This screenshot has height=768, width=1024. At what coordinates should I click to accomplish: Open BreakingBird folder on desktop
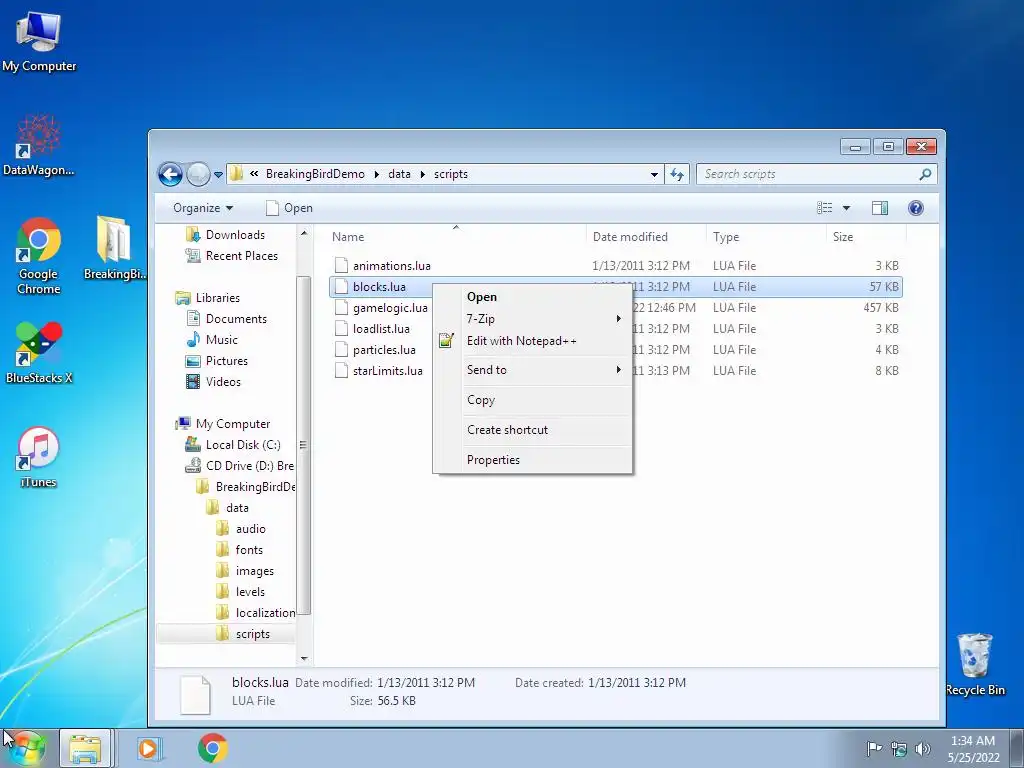114,248
